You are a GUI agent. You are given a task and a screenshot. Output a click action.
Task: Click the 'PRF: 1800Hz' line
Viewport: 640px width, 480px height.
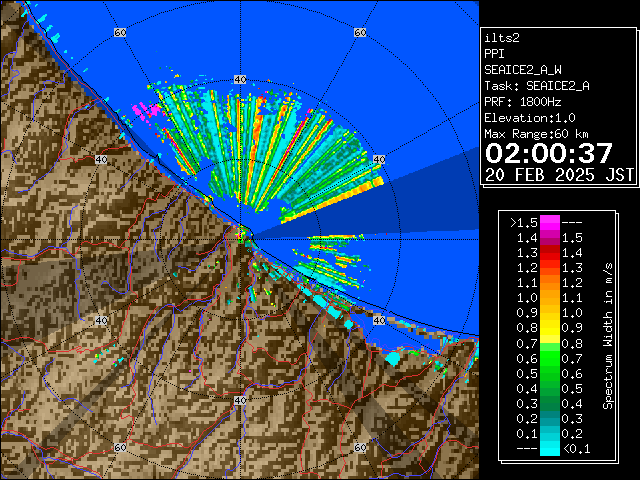523,102
